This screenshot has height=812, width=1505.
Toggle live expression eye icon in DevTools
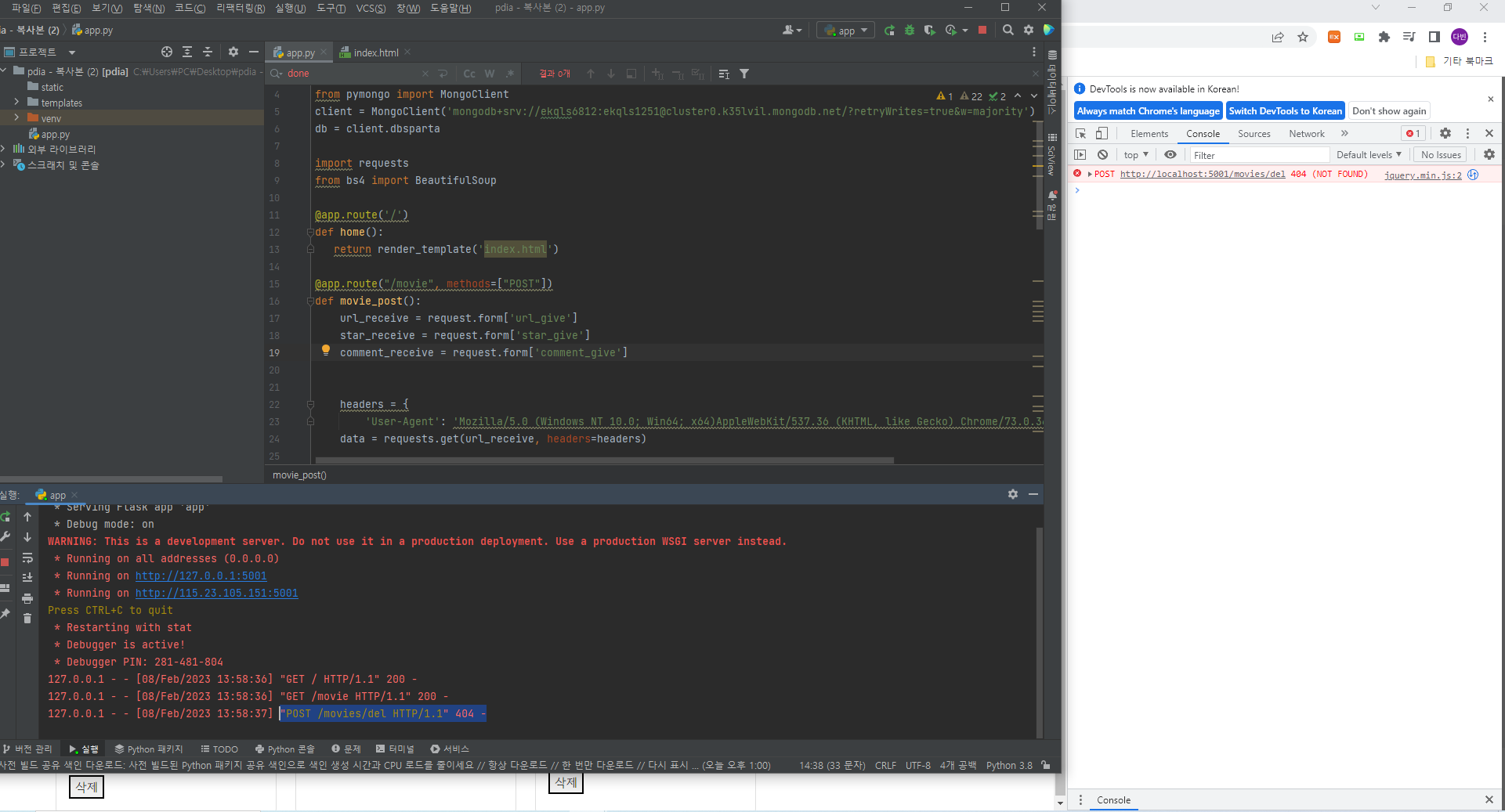pos(1170,155)
